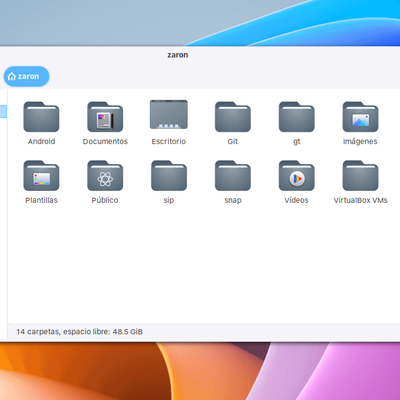Select the Git folder icon
This screenshot has width=400, height=400.
[x=233, y=117]
